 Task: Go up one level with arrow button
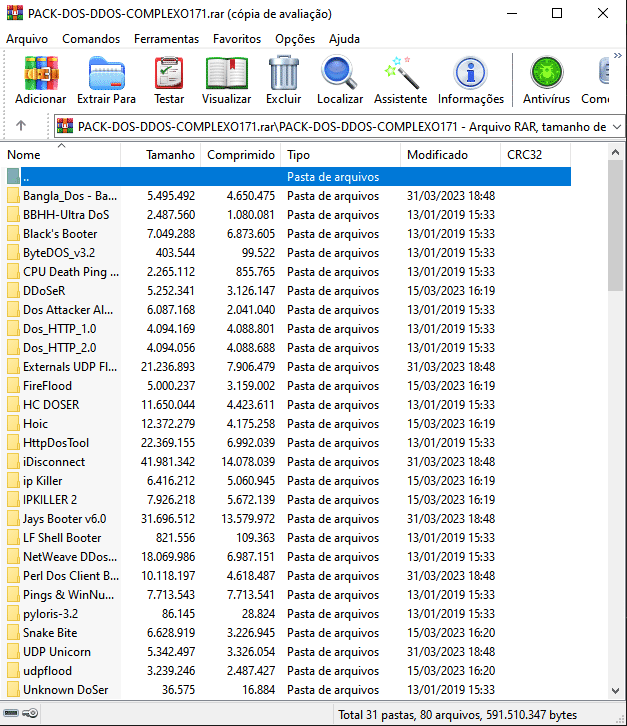(21, 126)
